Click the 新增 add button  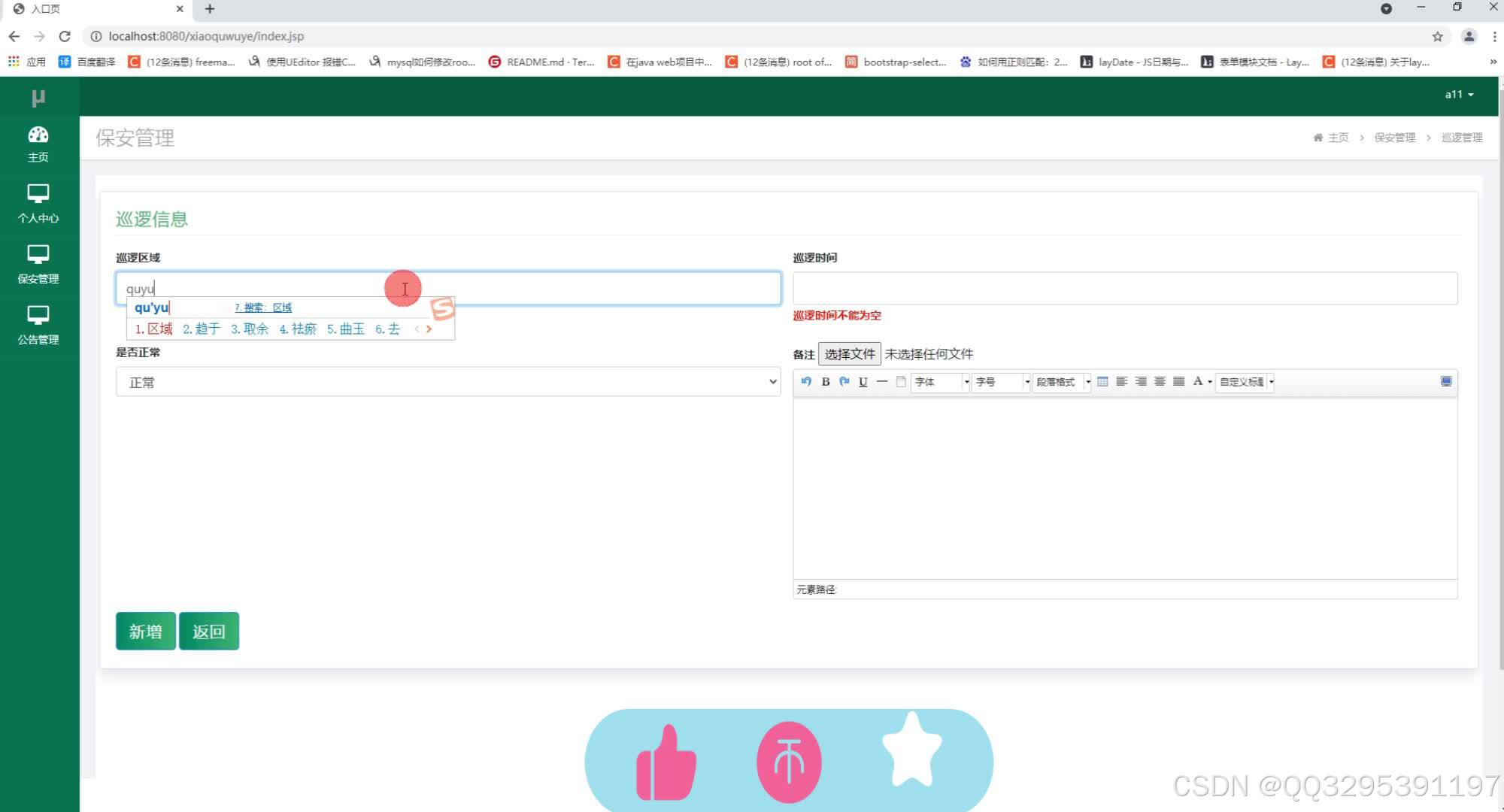coord(146,631)
